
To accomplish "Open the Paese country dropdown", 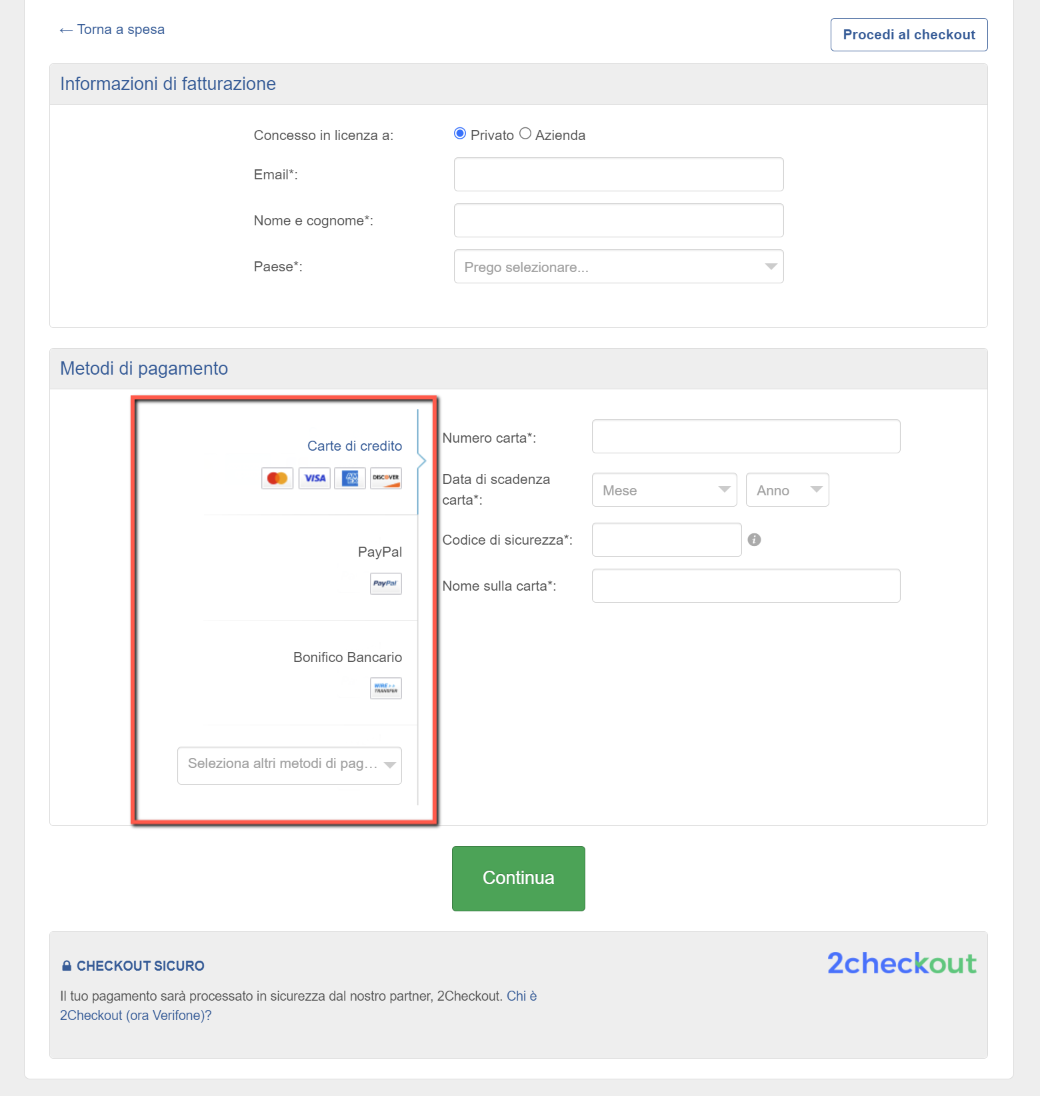I will (618, 266).
